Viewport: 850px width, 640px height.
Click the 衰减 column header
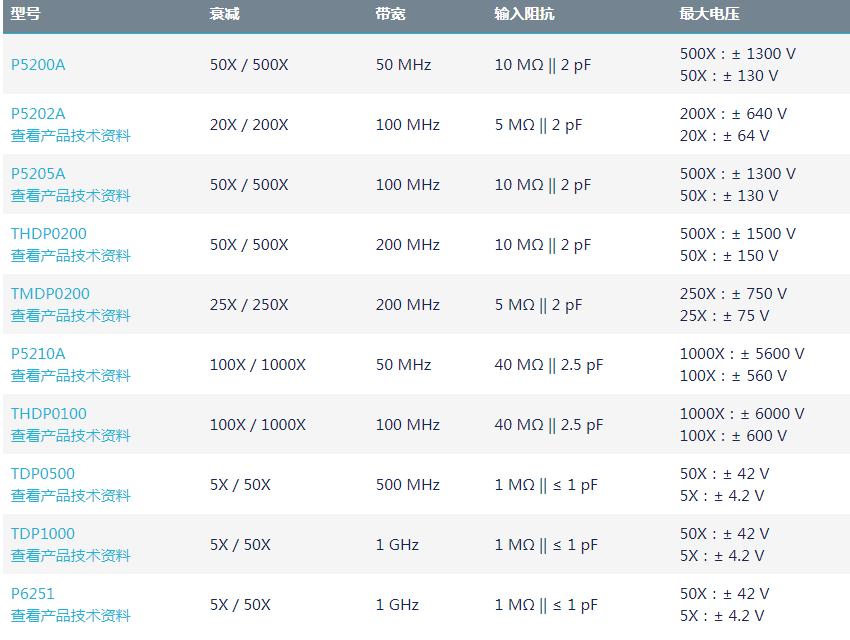pyautogui.click(x=224, y=14)
